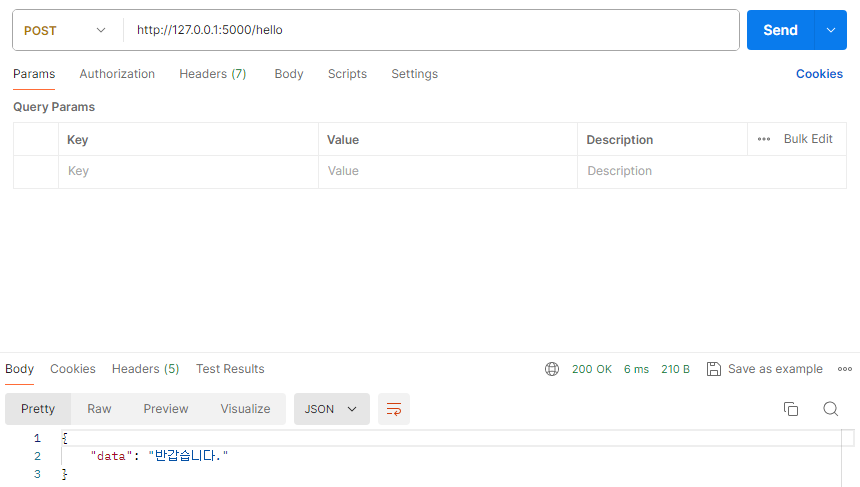Open Send button options arrow

click(x=831, y=30)
